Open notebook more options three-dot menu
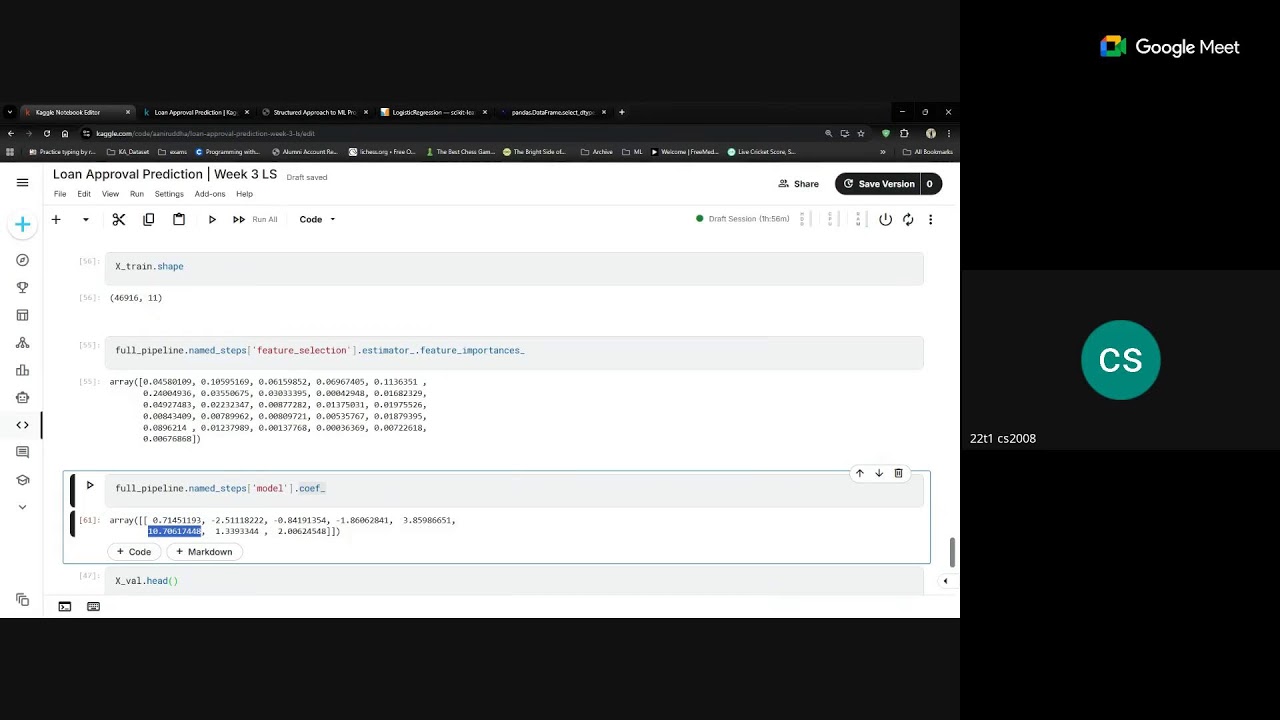Viewport: 1280px width, 720px height. [931, 219]
